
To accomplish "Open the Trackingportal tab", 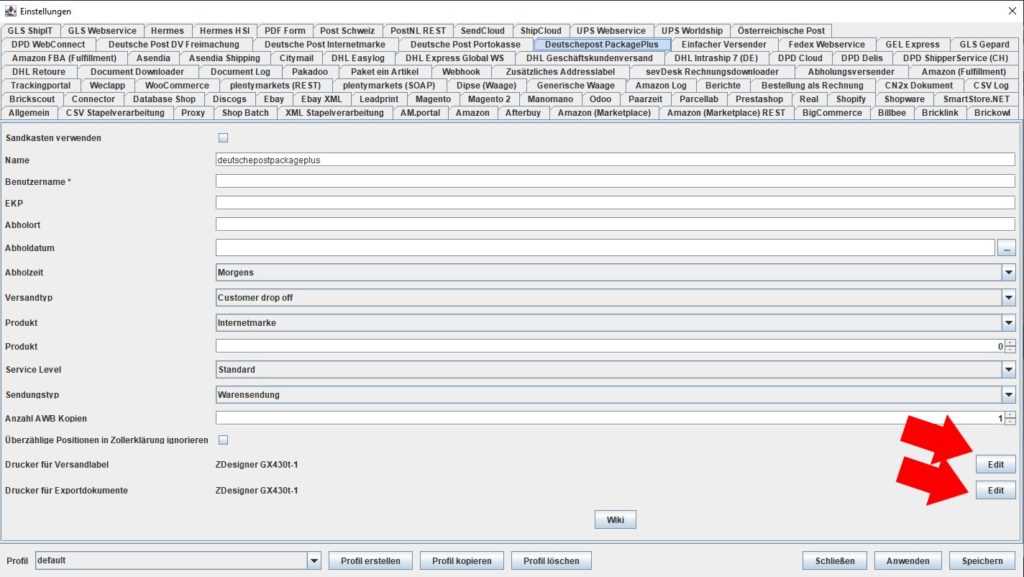I will point(40,86).
